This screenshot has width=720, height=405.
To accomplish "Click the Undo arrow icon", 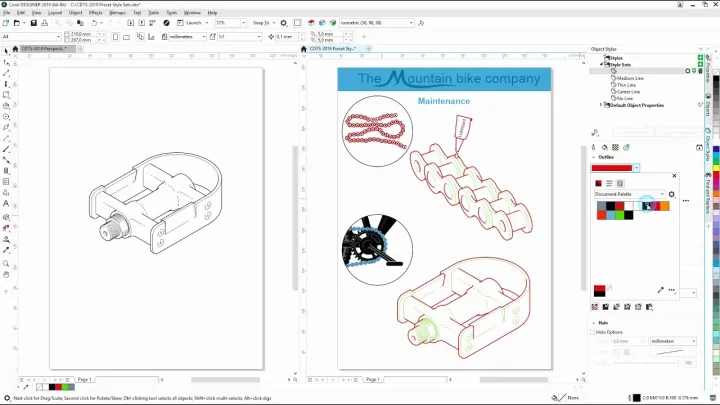I will click(94, 22).
